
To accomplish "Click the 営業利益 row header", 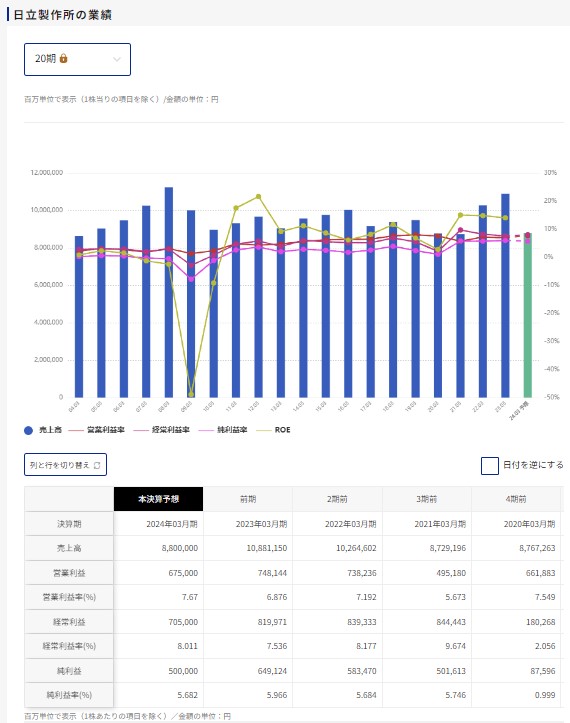I will (x=69, y=573).
